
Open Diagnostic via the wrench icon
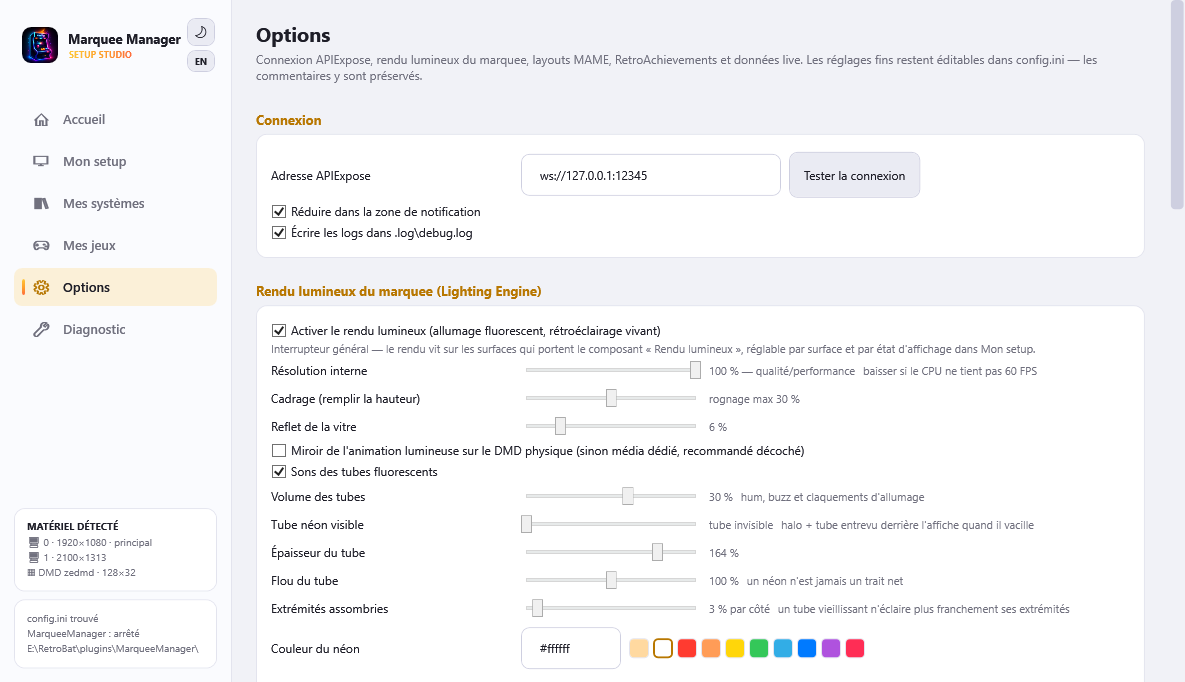(42, 329)
